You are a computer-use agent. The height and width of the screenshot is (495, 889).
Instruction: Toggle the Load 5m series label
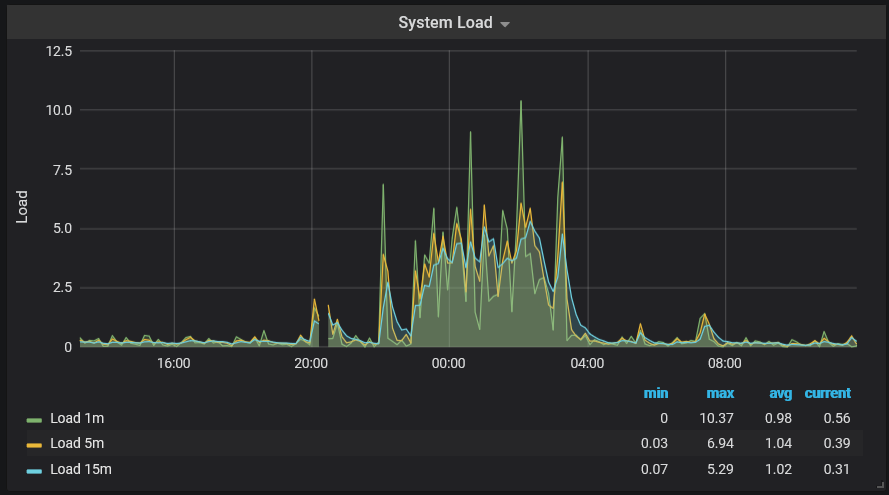78,443
